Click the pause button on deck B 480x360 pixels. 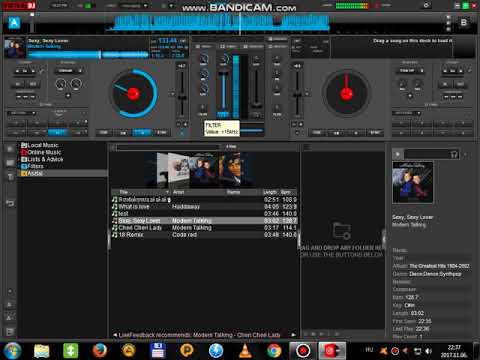coord(336,133)
